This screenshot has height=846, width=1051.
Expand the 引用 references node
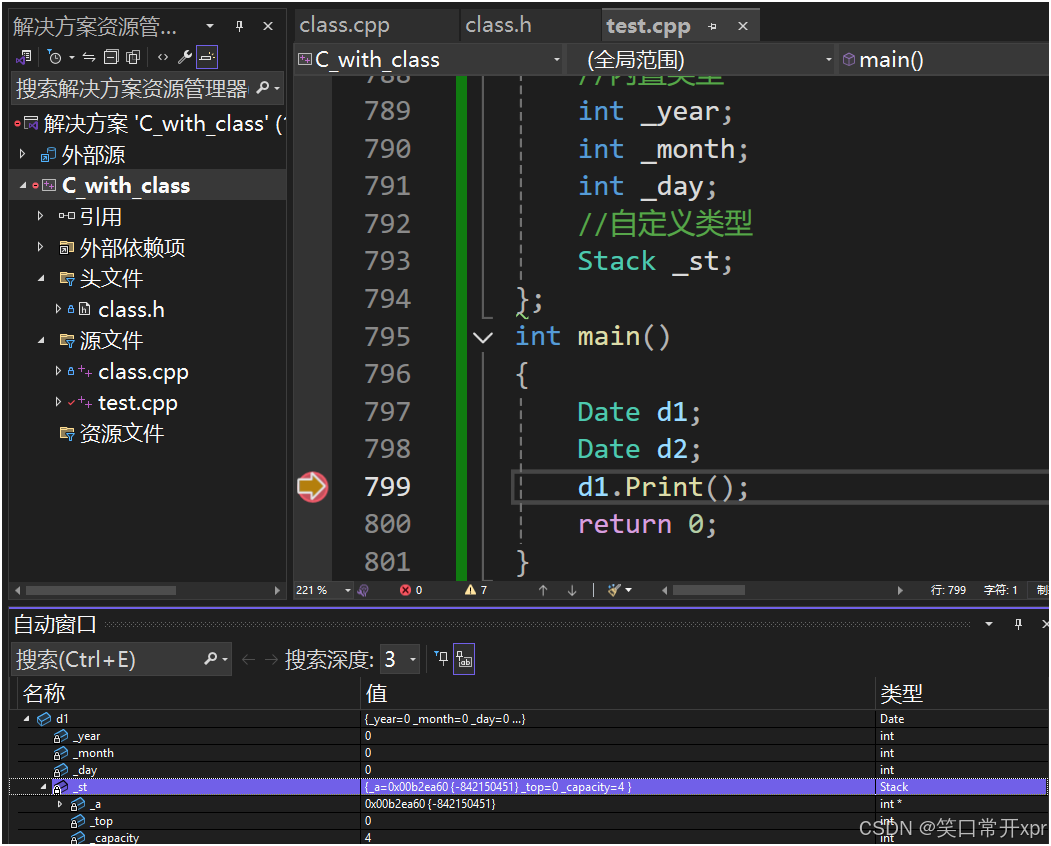[x=40, y=216]
